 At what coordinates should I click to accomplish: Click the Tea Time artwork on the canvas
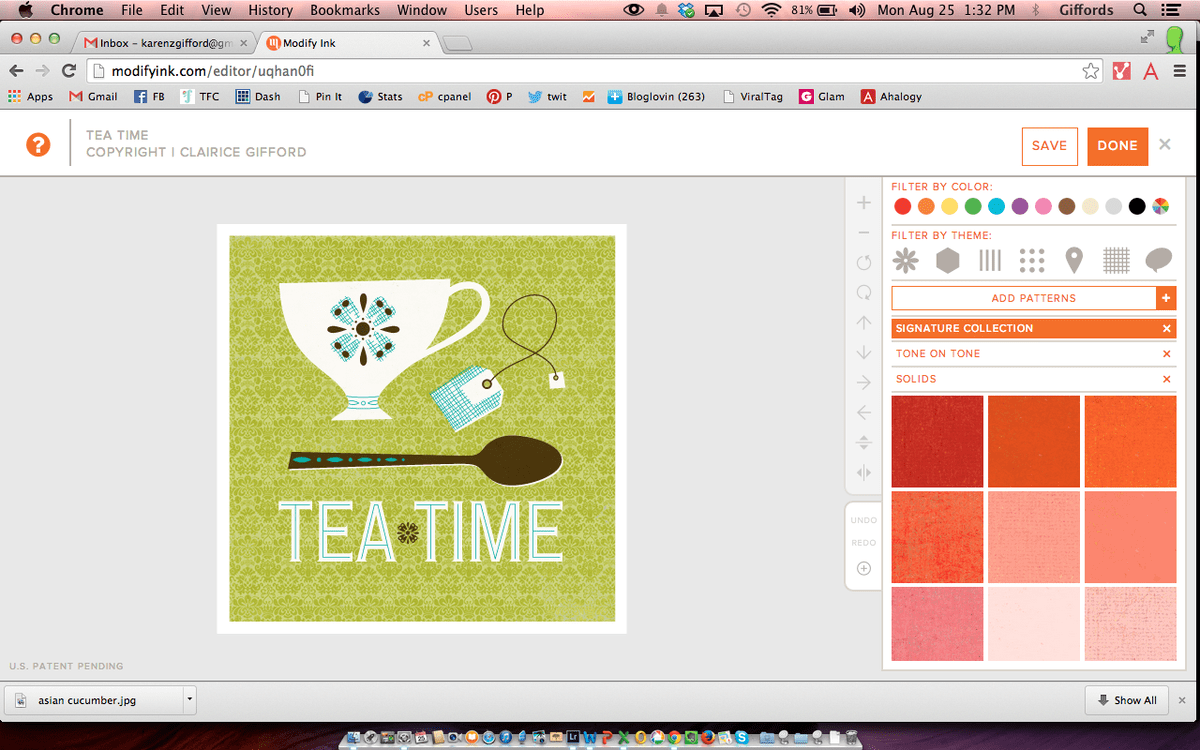tap(422, 429)
